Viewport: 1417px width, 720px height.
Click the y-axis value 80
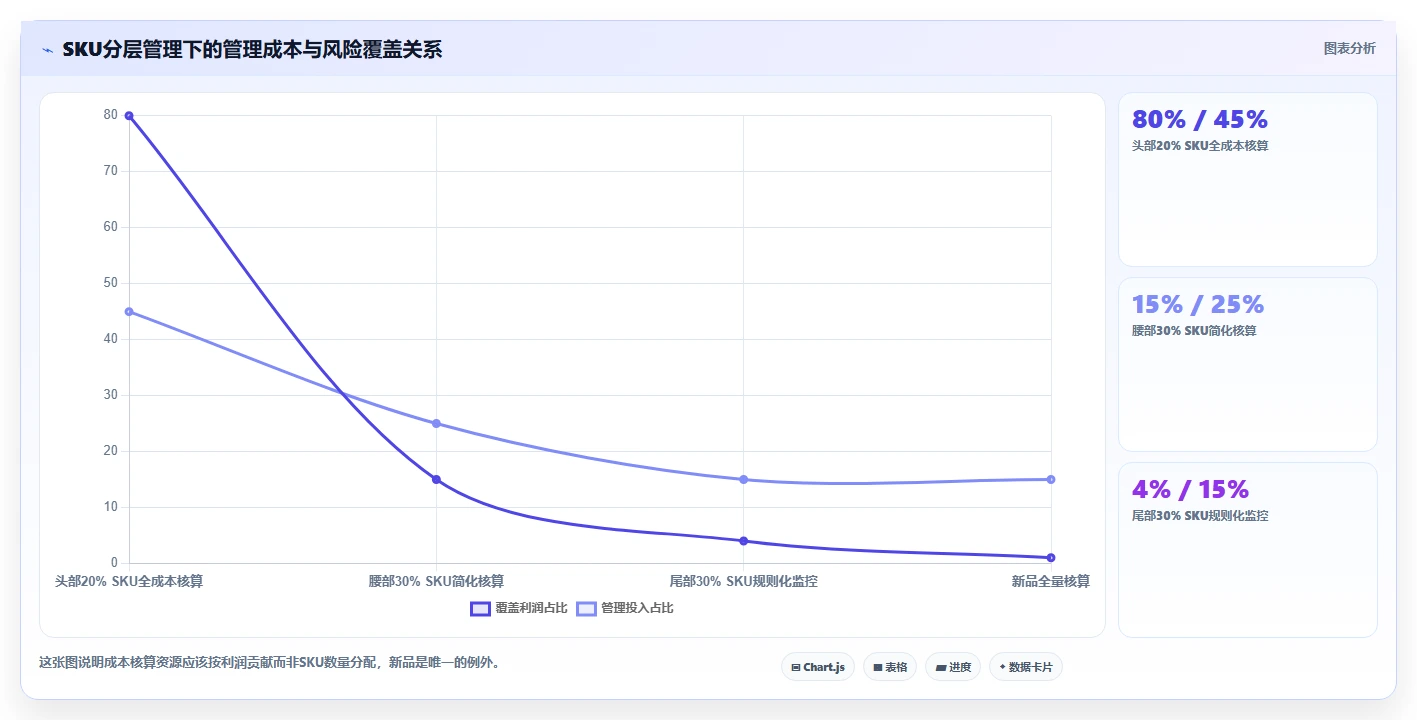point(110,115)
